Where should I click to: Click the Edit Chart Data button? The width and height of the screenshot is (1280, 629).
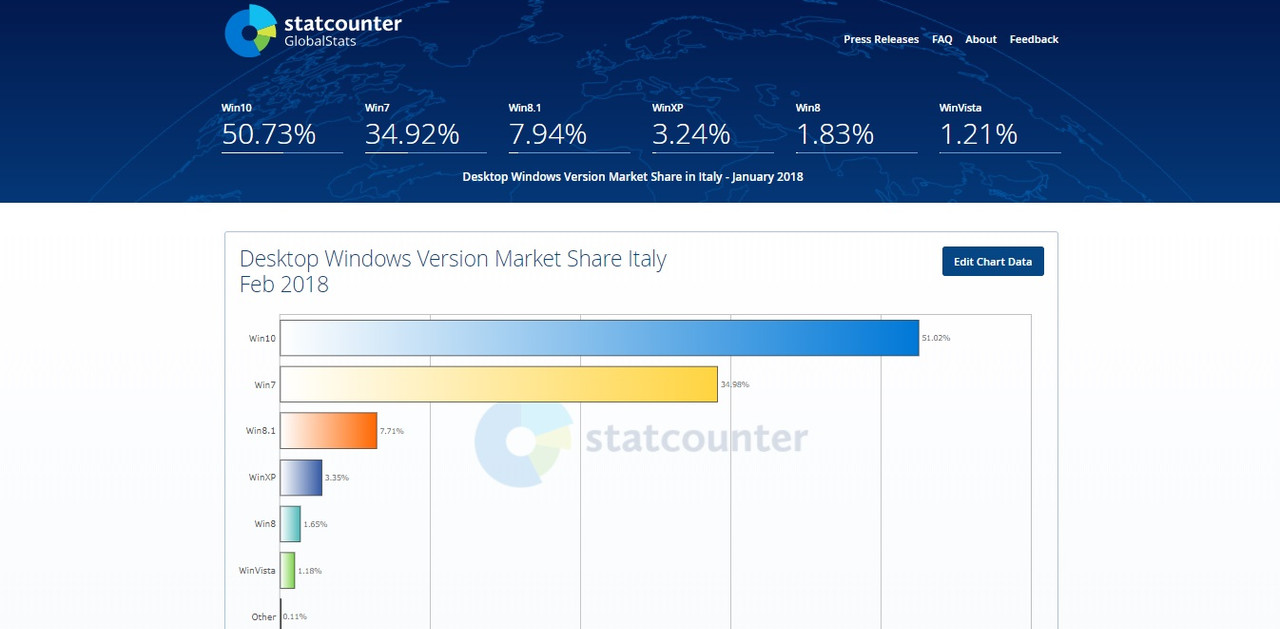pyautogui.click(x=993, y=262)
